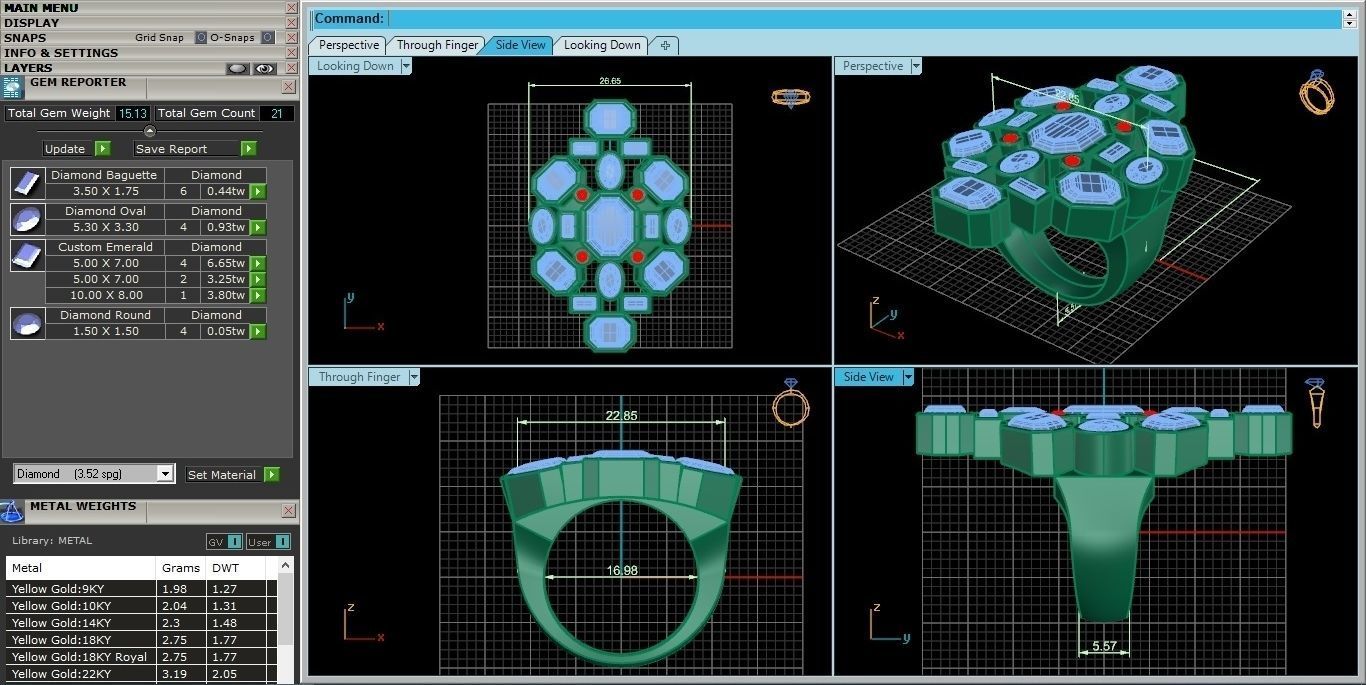Open the Looking Down viewport dropdown arrow
The image size is (1366, 685).
(x=405, y=66)
